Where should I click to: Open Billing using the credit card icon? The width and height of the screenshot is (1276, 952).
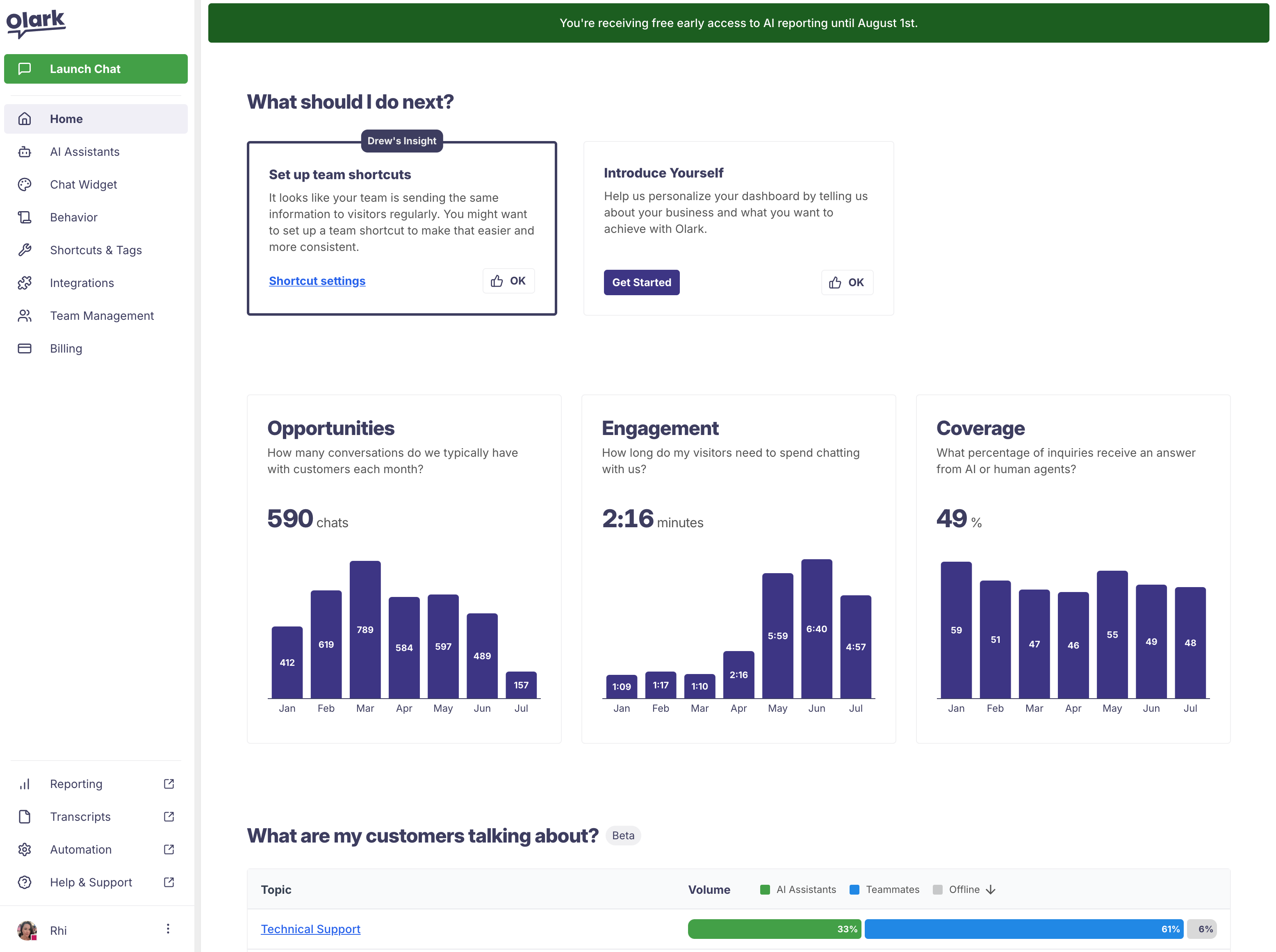[25, 348]
